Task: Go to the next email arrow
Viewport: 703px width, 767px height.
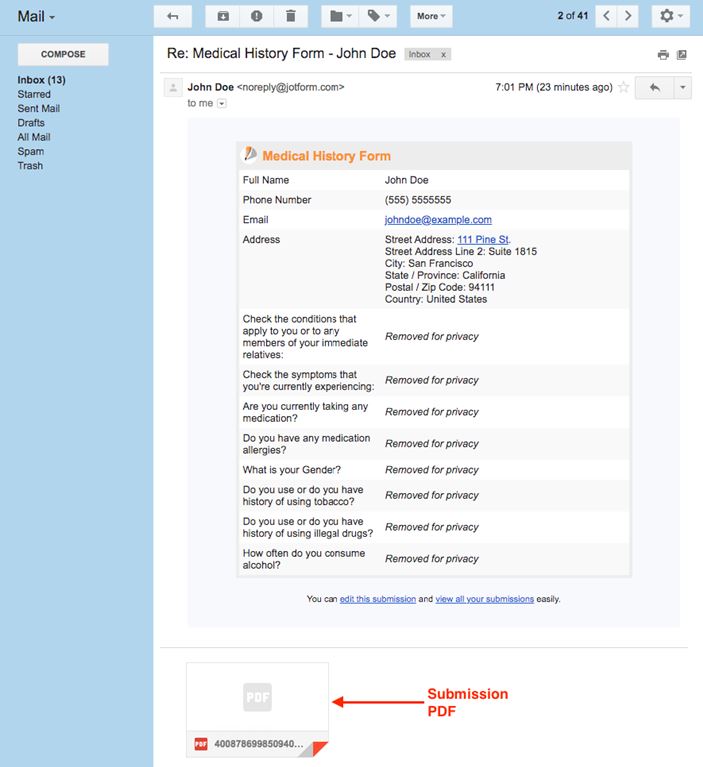Action: pos(628,16)
